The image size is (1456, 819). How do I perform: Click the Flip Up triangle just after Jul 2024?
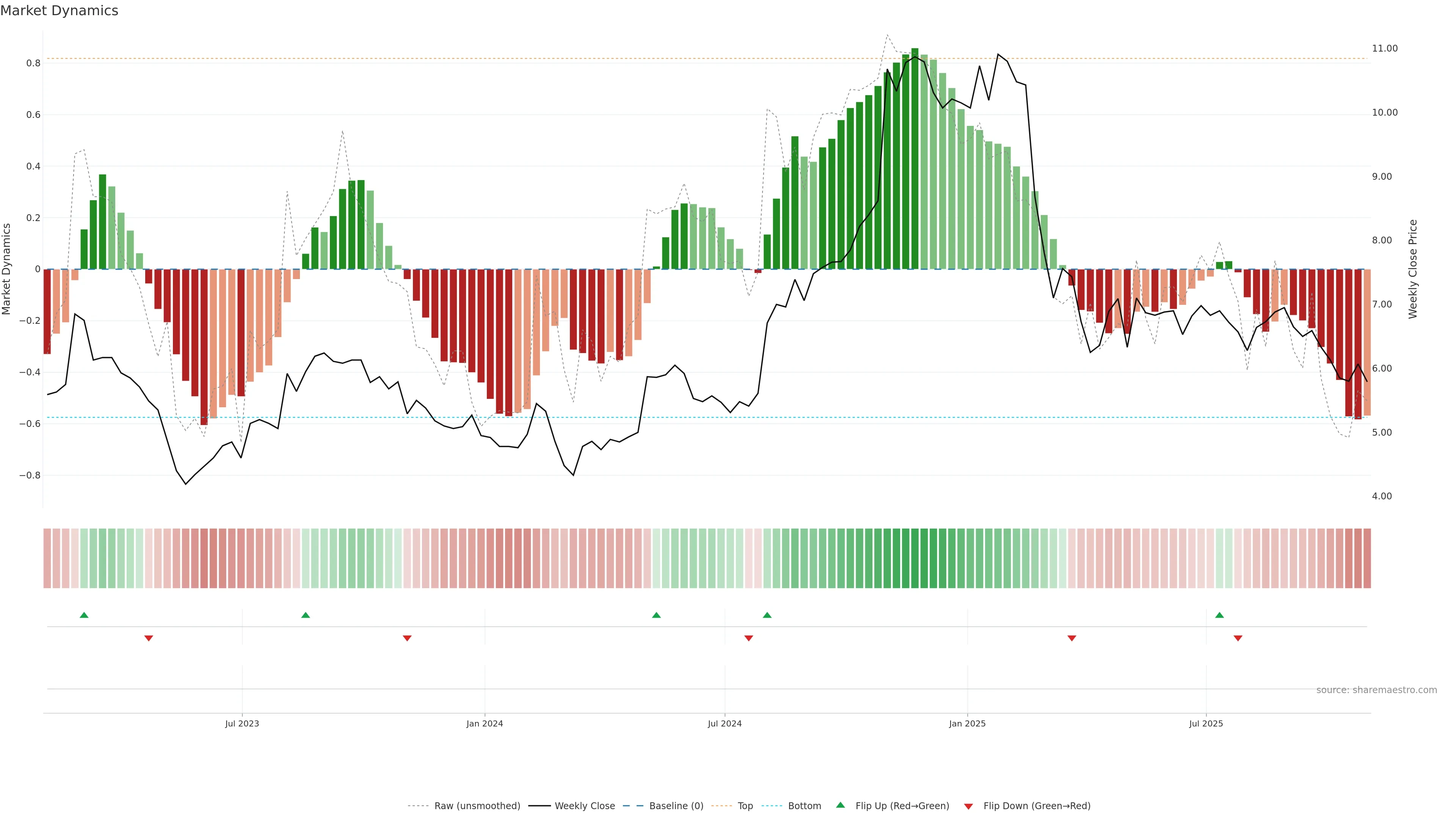[767, 615]
